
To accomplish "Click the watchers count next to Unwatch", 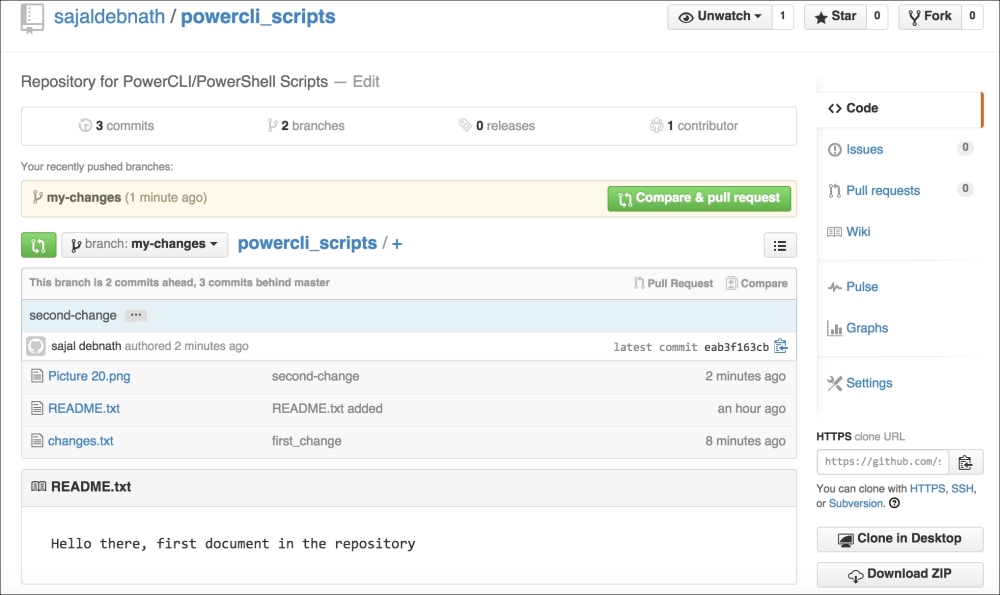I will click(783, 17).
